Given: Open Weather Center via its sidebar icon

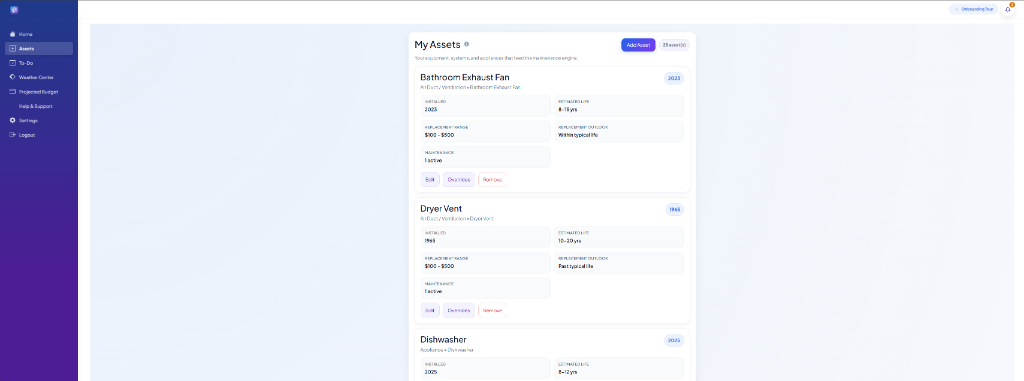Looking at the screenshot, I should click(12, 77).
